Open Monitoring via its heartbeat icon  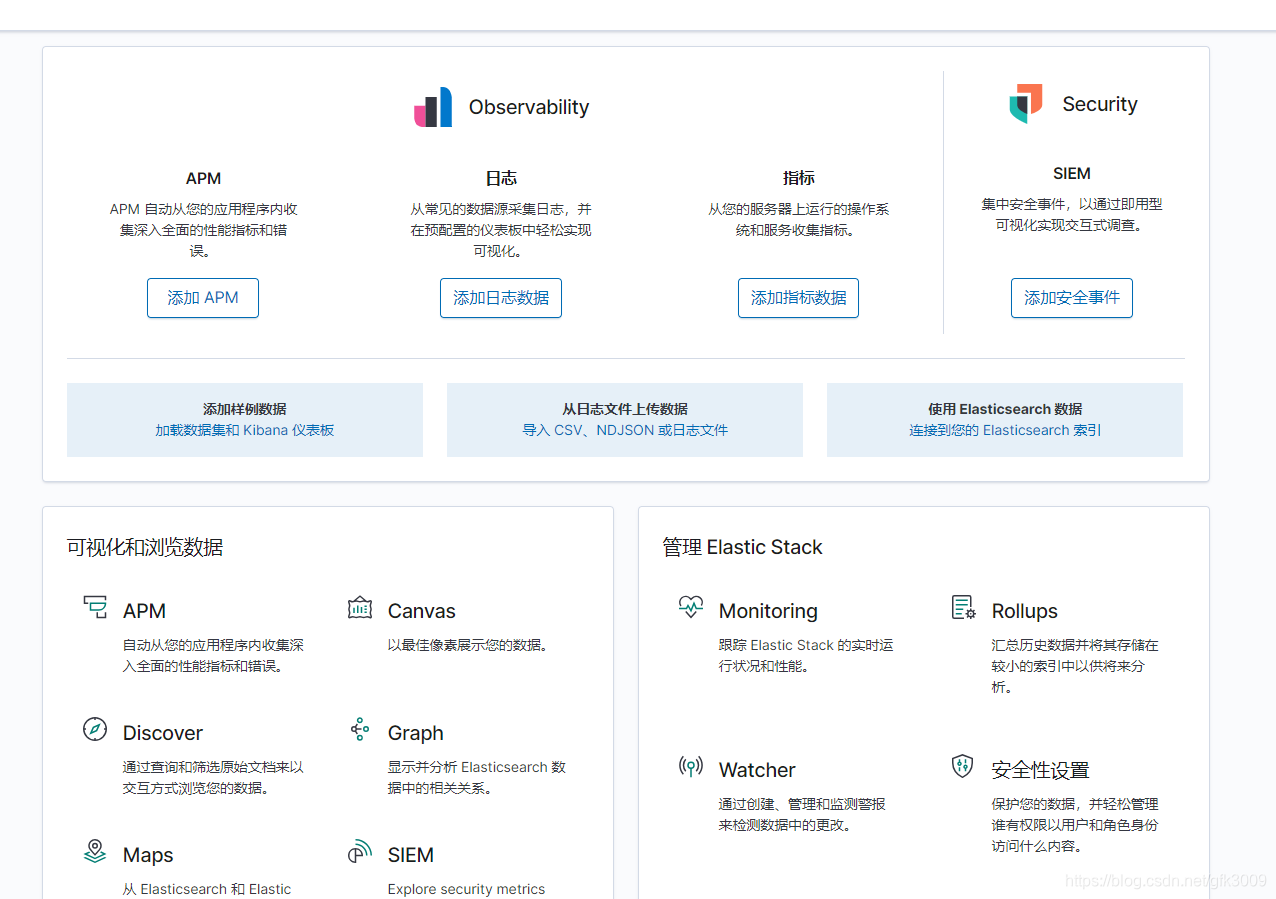point(691,608)
